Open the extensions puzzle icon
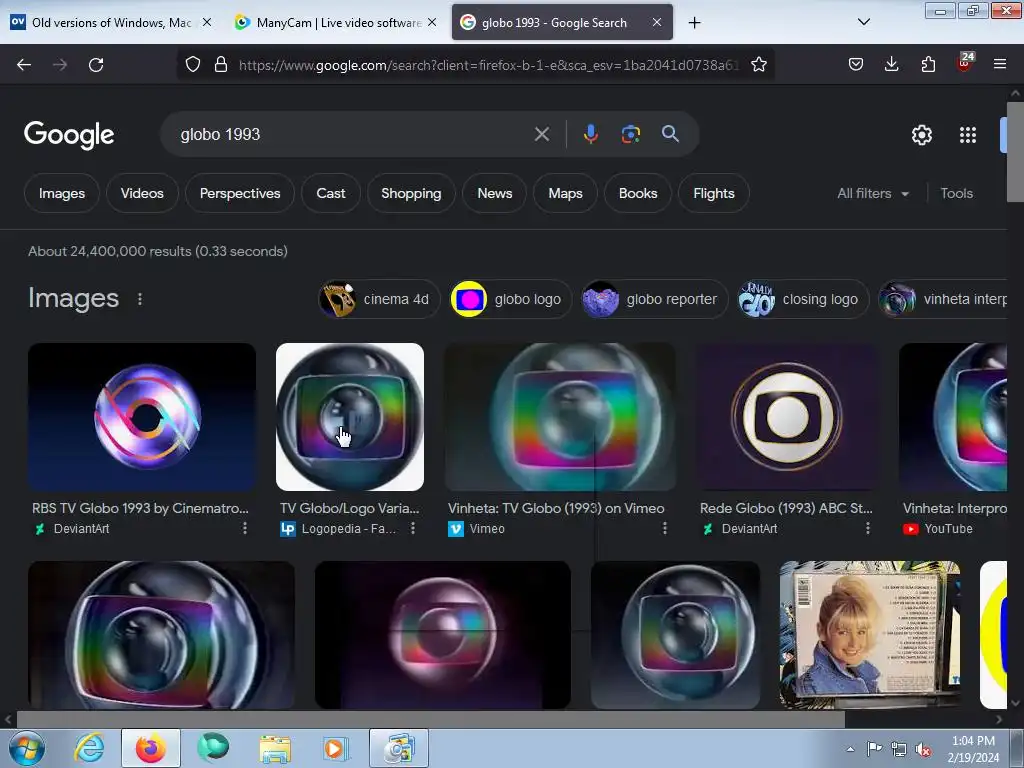 point(928,64)
